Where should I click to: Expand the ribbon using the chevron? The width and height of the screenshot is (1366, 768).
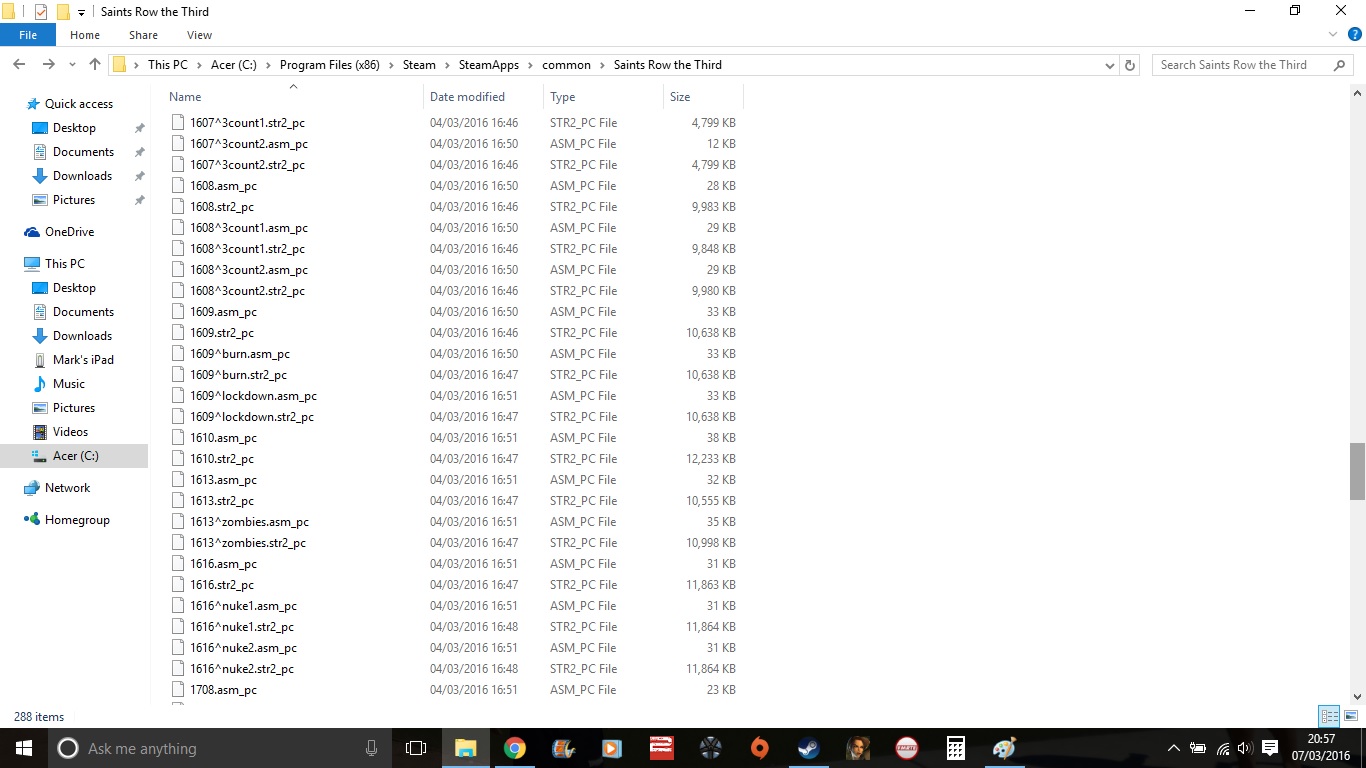click(1334, 35)
